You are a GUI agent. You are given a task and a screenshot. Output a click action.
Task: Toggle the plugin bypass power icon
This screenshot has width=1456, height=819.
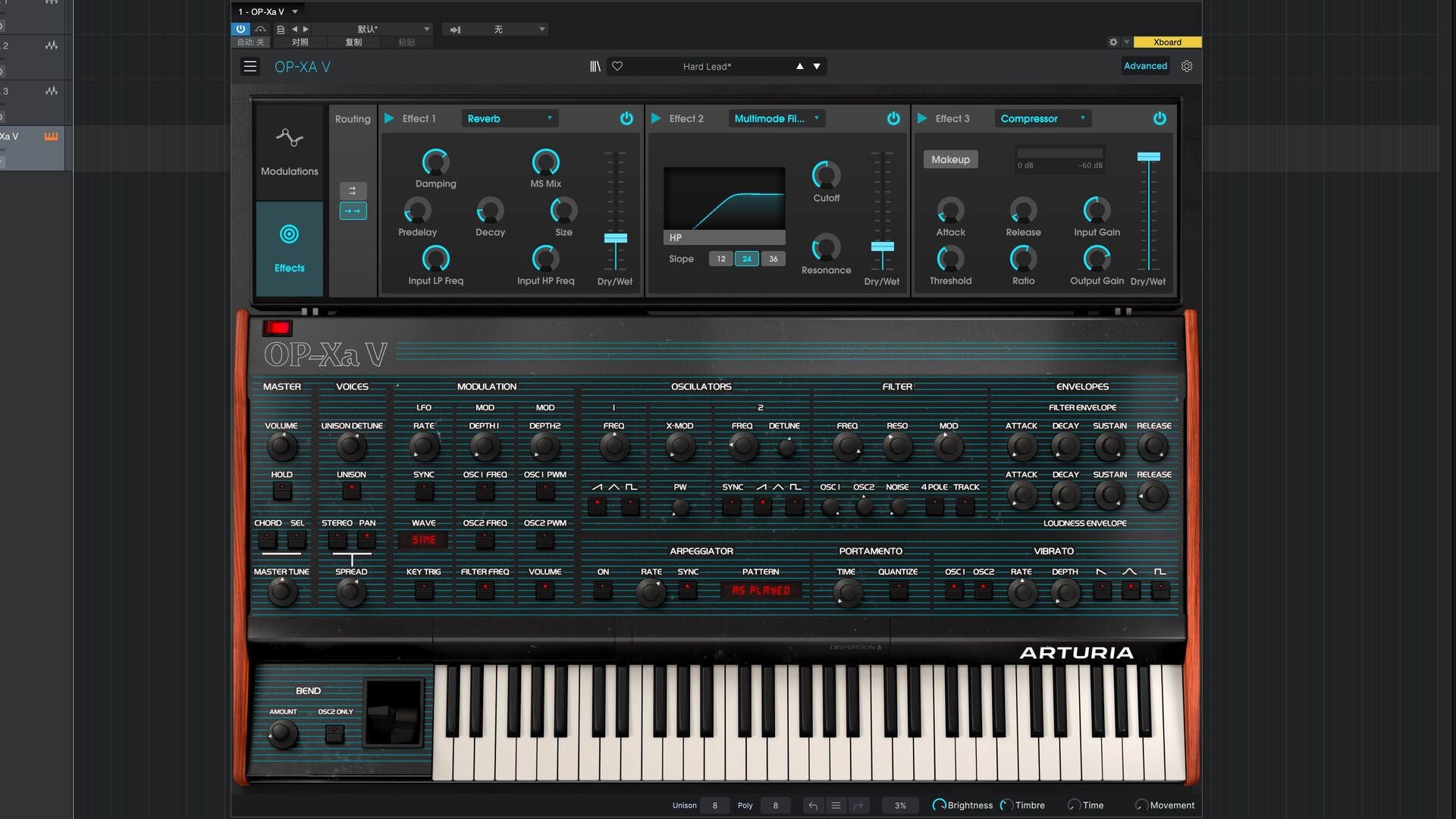[240, 29]
